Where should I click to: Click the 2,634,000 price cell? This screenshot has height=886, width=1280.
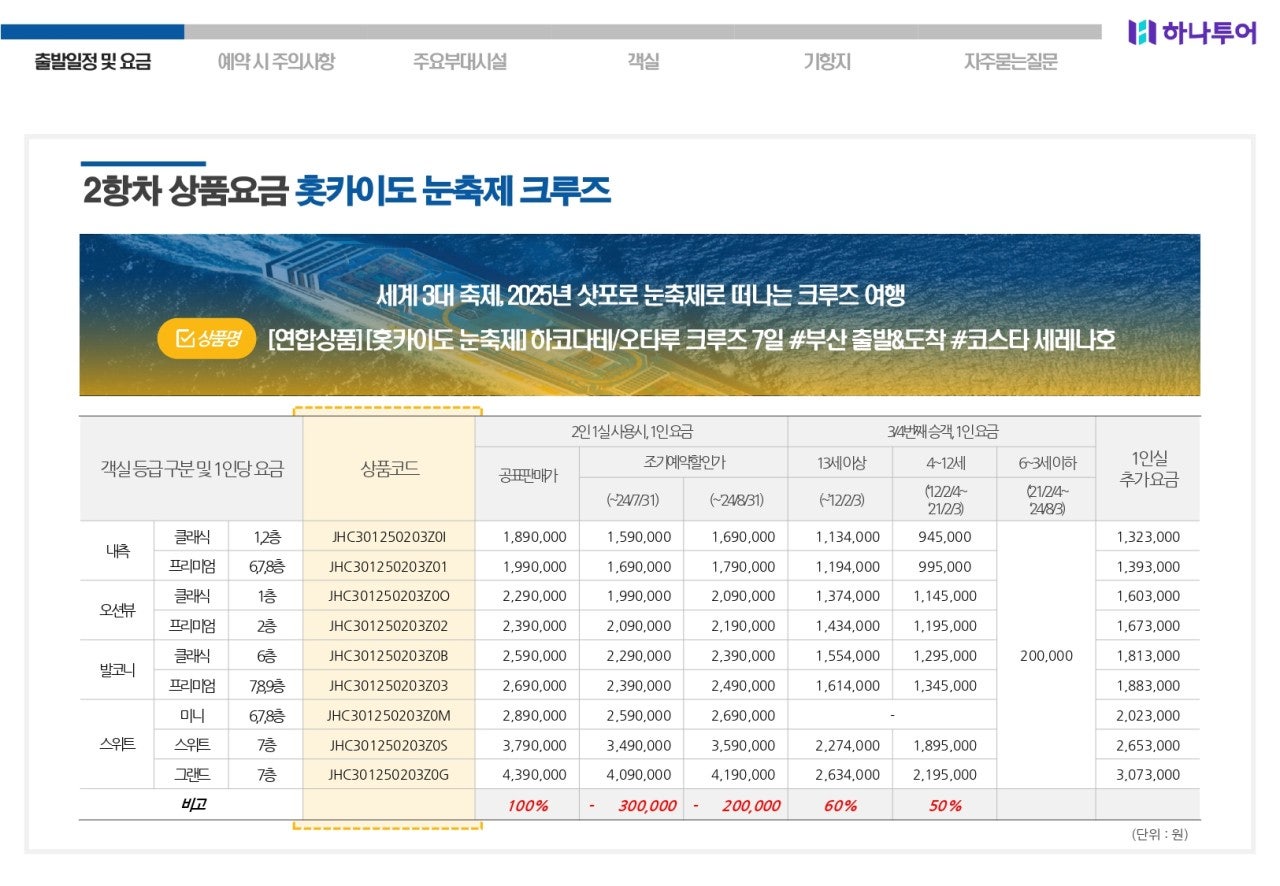coord(848,775)
